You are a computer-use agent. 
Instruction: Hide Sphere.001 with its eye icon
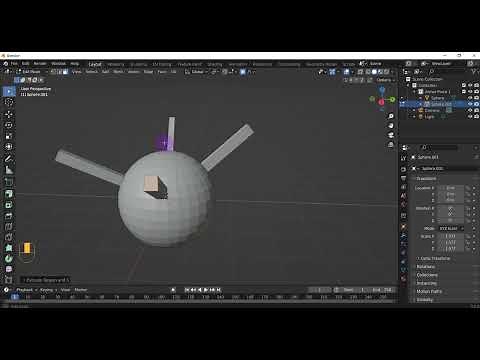470,104
